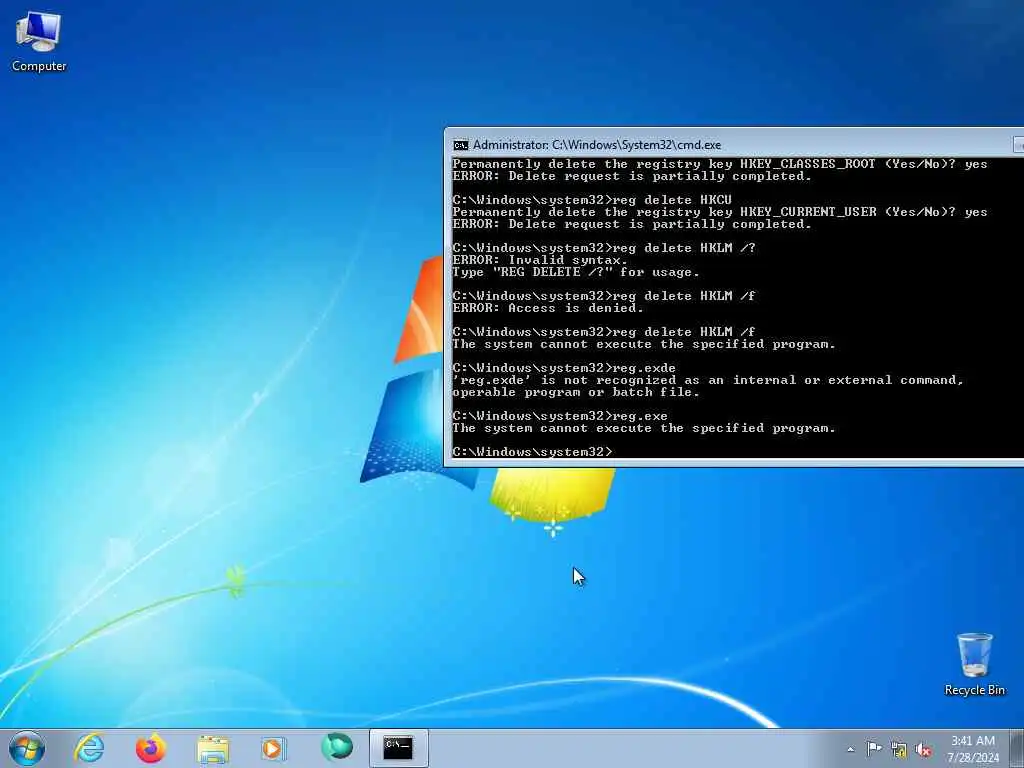Screen dimensions: 1024x768
Task: Open the Computer desktop icon
Action: point(39,40)
